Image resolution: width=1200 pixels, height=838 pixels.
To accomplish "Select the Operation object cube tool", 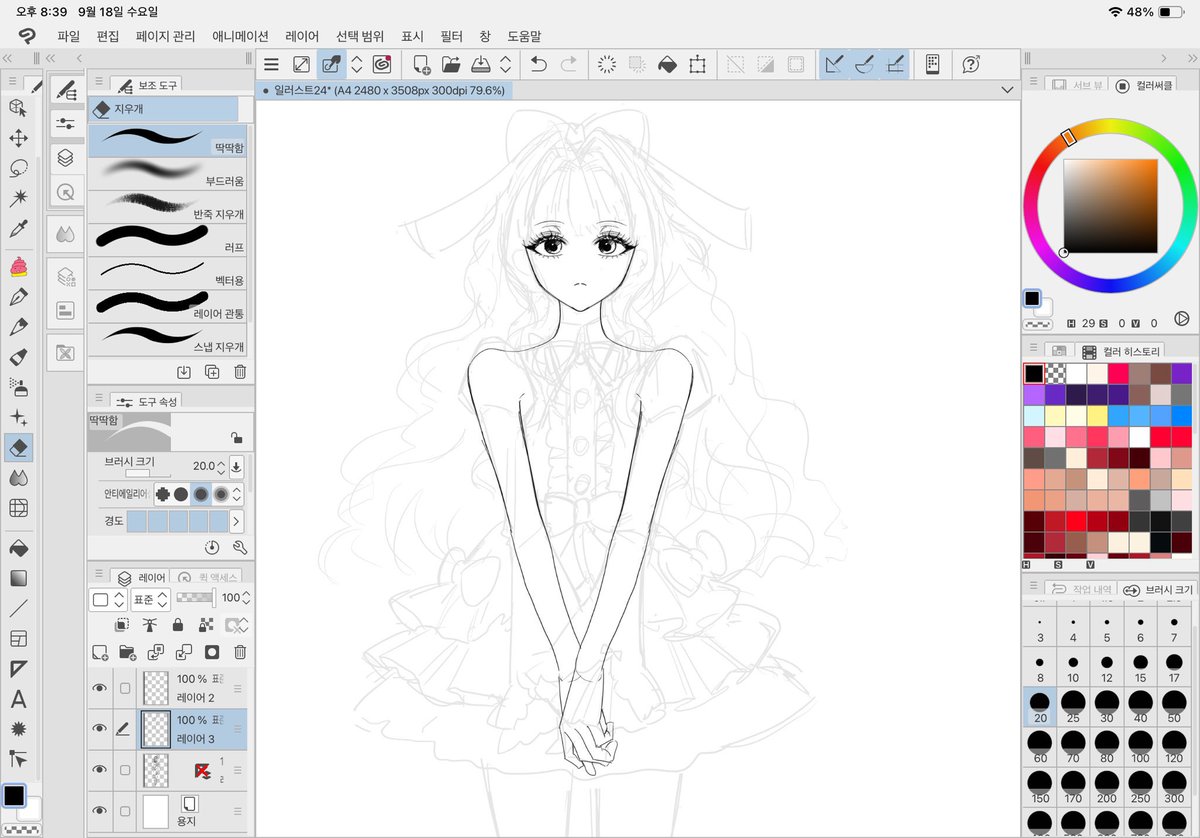I will [x=17, y=107].
